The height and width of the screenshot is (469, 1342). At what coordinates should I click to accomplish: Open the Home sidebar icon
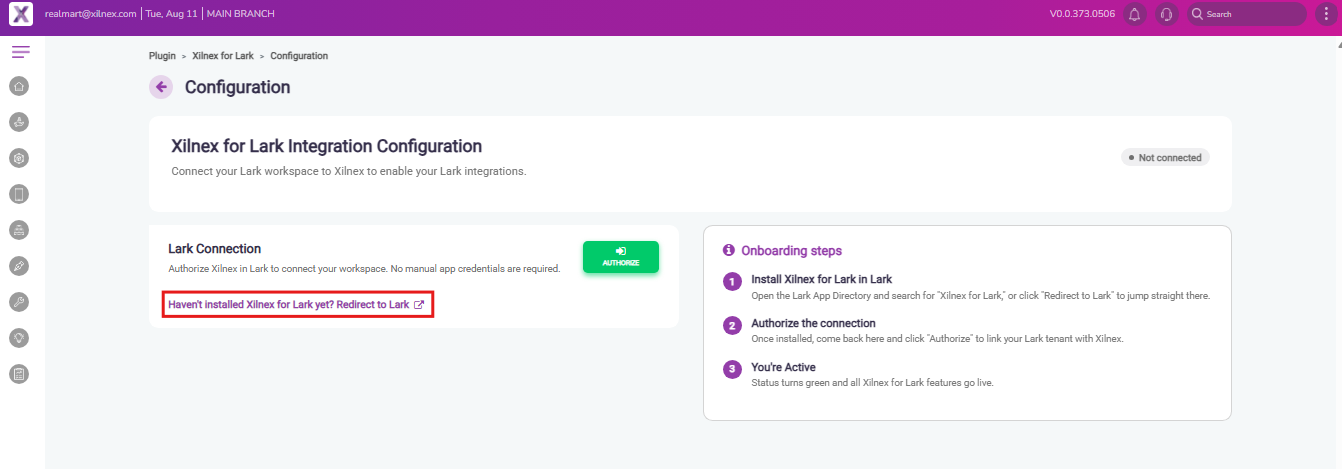tap(19, 86)
